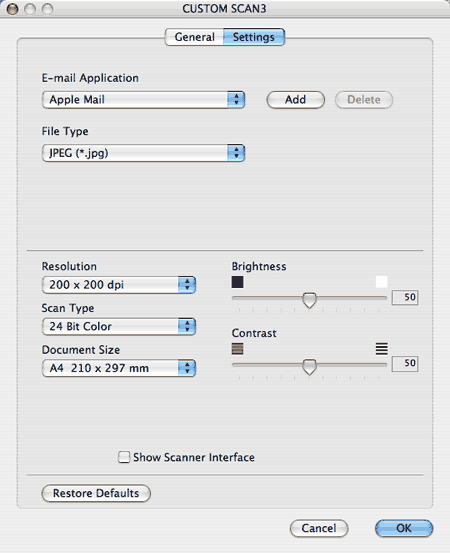Click the white brightness icon

382,282
